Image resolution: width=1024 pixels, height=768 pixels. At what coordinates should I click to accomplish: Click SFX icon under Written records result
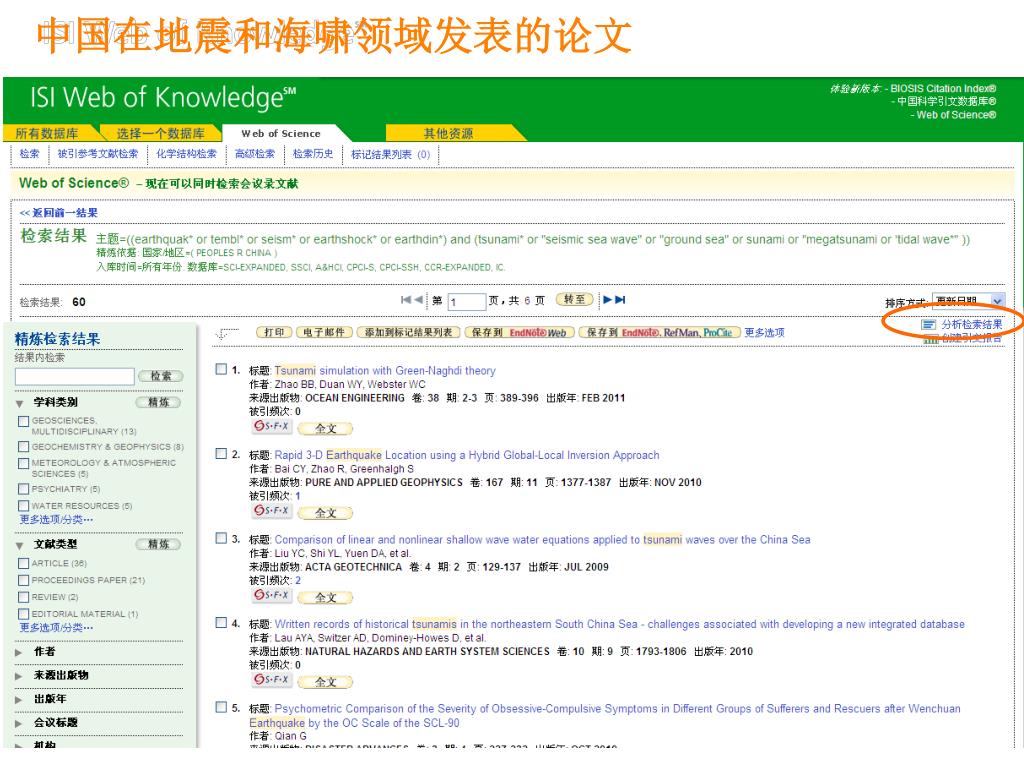coord(272,680)
